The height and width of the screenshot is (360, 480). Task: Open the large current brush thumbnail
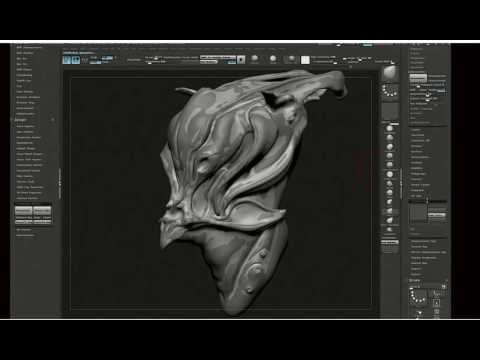tap(390, 73)
